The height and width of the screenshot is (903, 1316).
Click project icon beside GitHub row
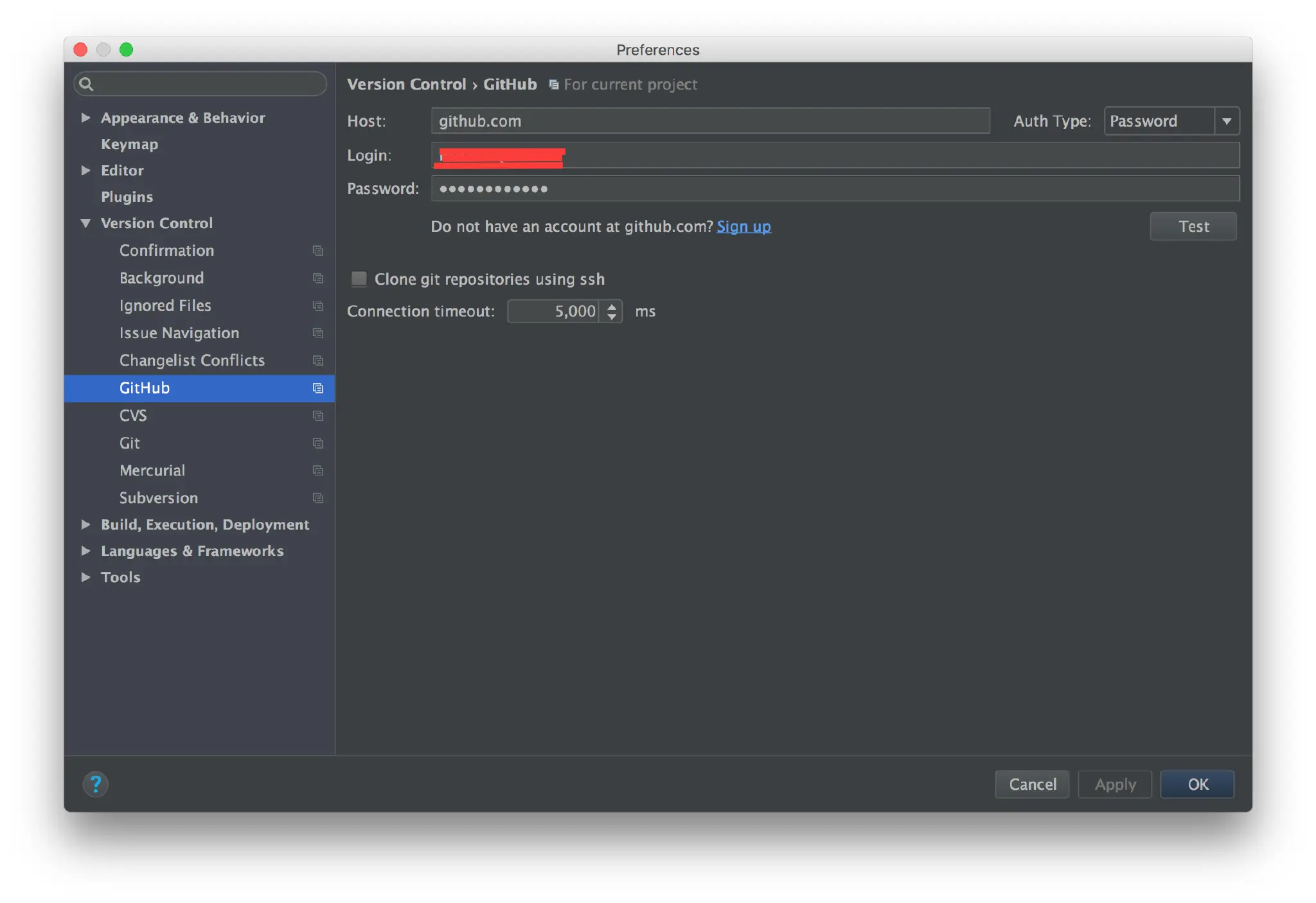[x=317, y=388]
